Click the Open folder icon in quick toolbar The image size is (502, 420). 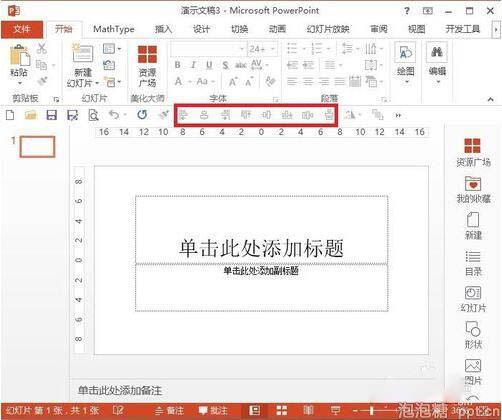coord(30,115)
